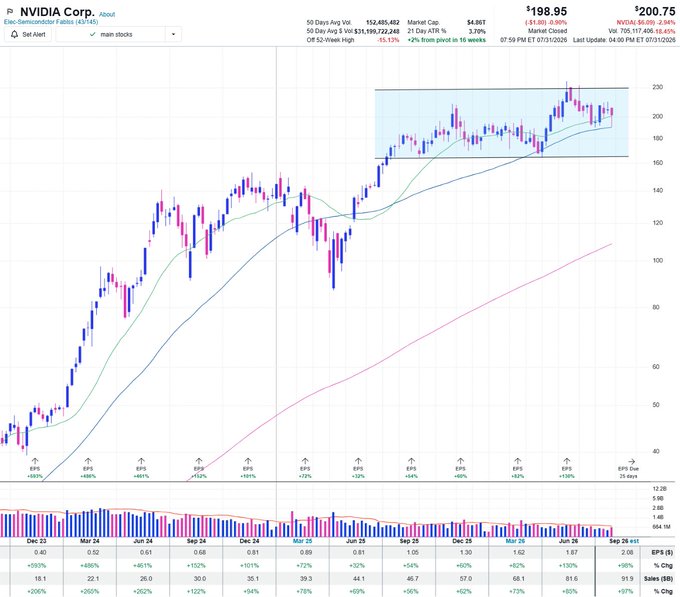Viewport: 680px width, 597px height.
Task: Click the EPS arrow marker labeled +461% under chart
Action: click(141, 468)
